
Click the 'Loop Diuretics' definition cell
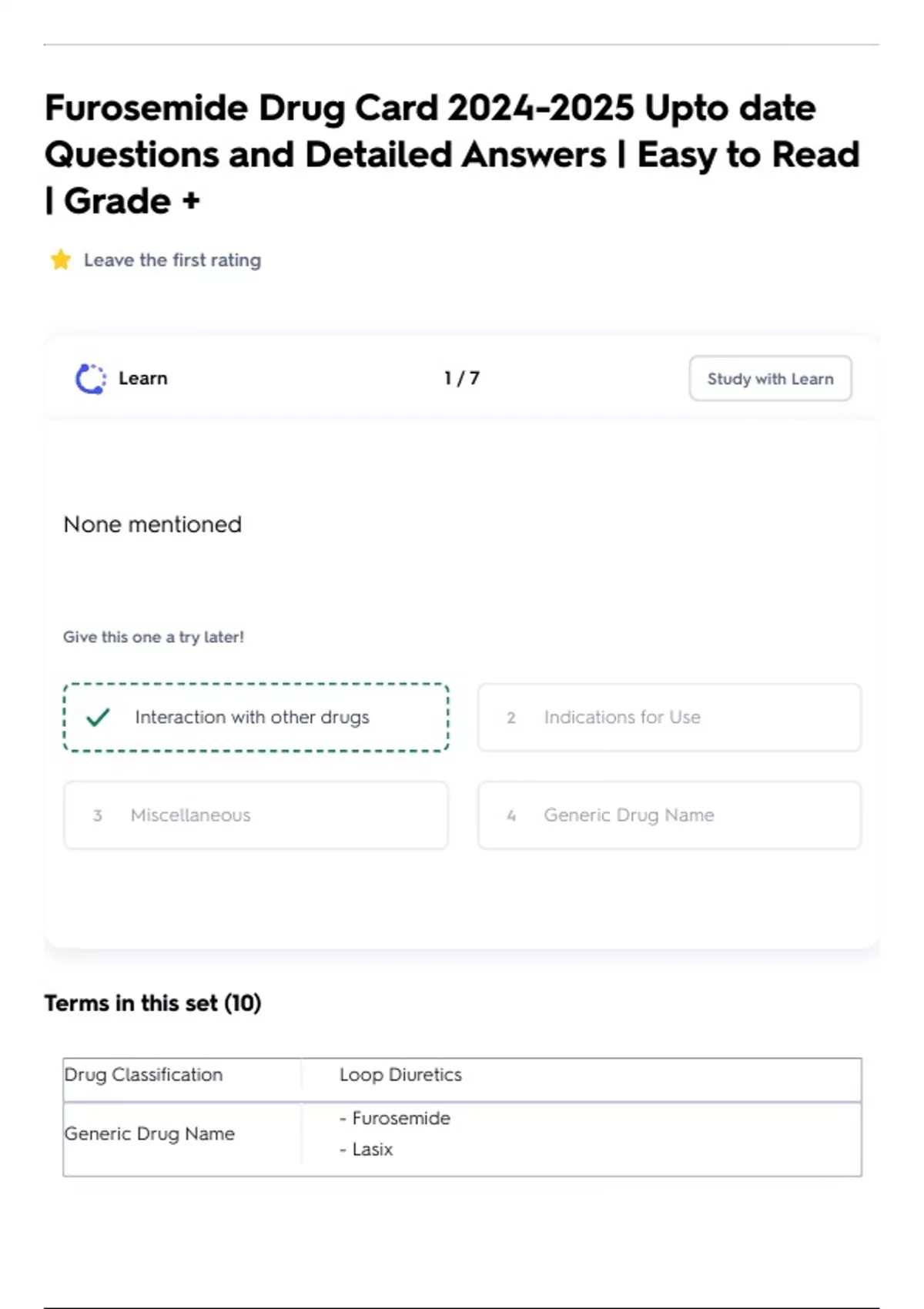(400, 1075)
